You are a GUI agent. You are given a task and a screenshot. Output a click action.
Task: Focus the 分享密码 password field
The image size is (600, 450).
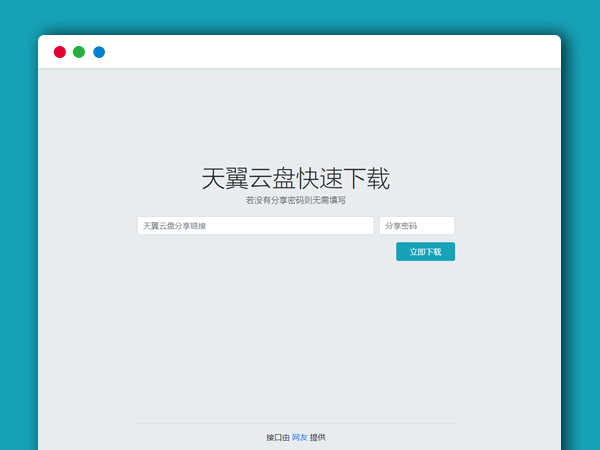417,226
